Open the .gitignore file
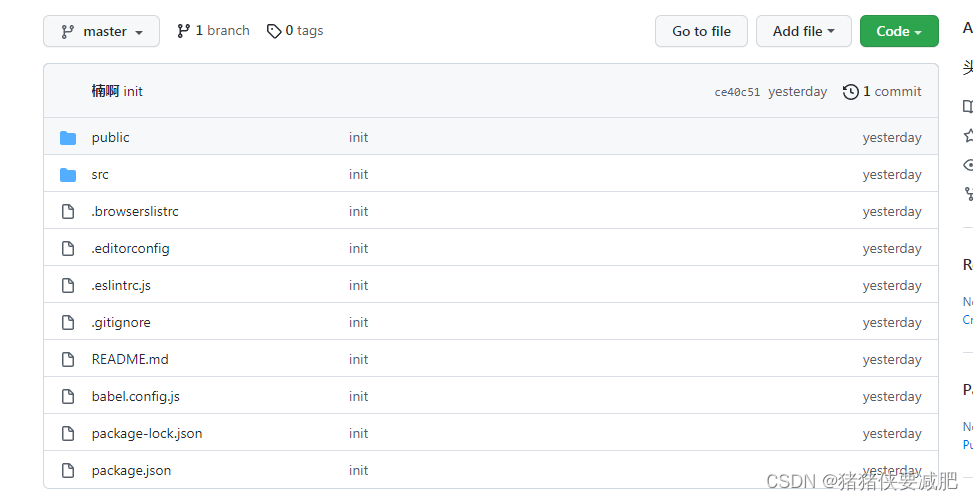This screenshot has width=973, height=500. (x=121, y=323)
